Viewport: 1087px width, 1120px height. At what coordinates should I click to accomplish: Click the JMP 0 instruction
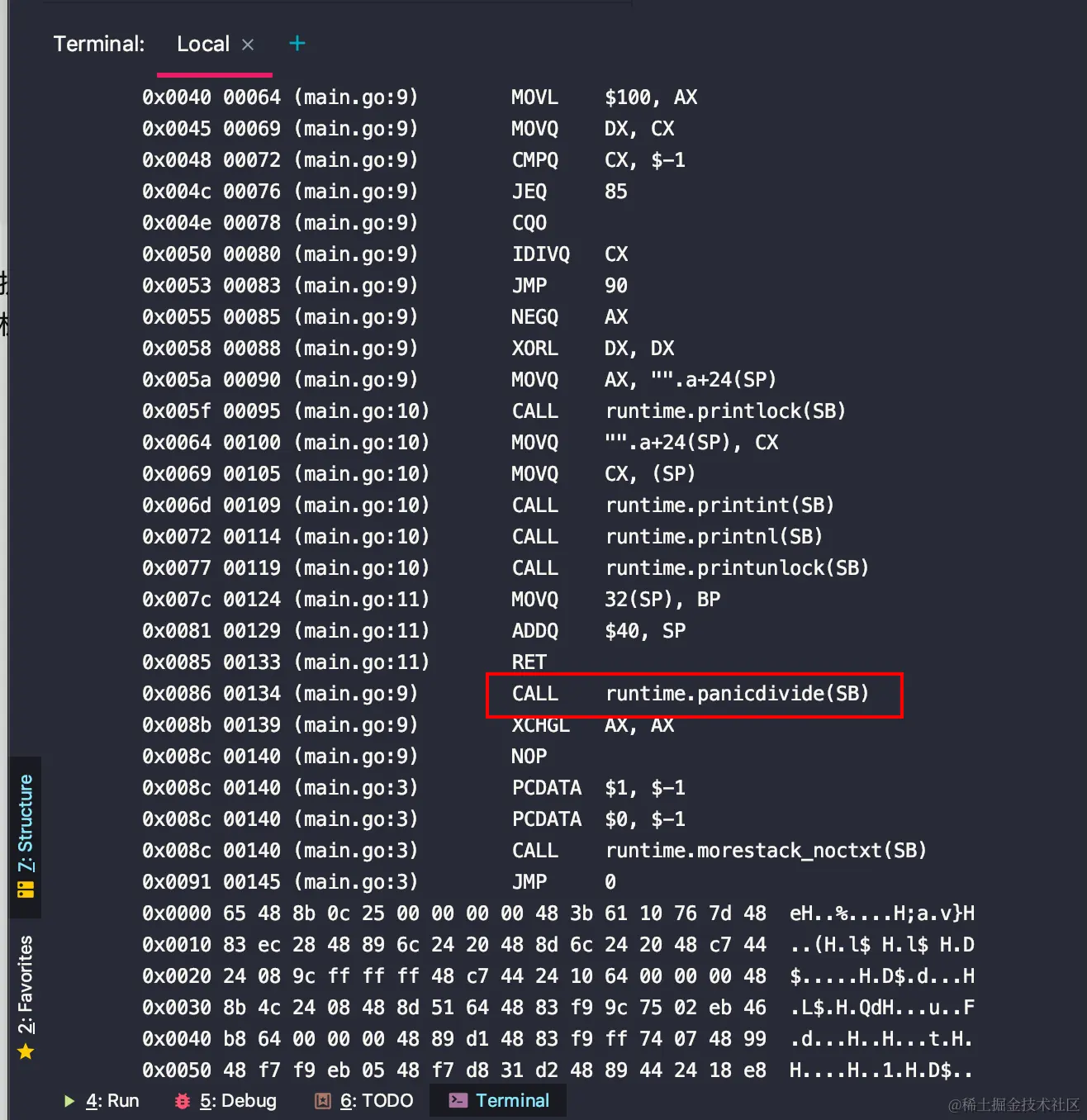[x=564, y=882]
